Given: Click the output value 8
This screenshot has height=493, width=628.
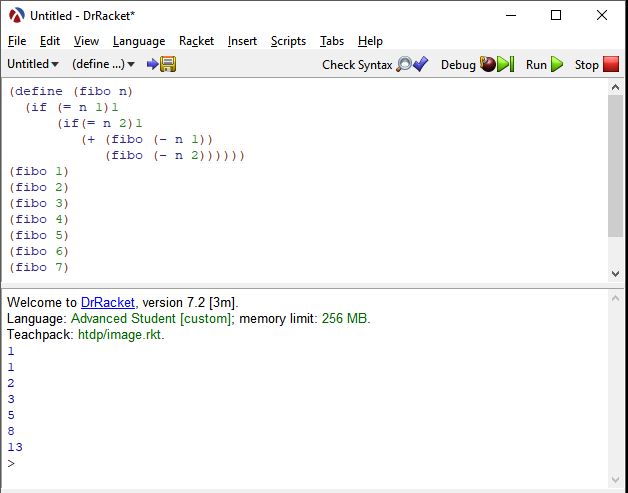Looking at the screenshot, I should (11, 431).
